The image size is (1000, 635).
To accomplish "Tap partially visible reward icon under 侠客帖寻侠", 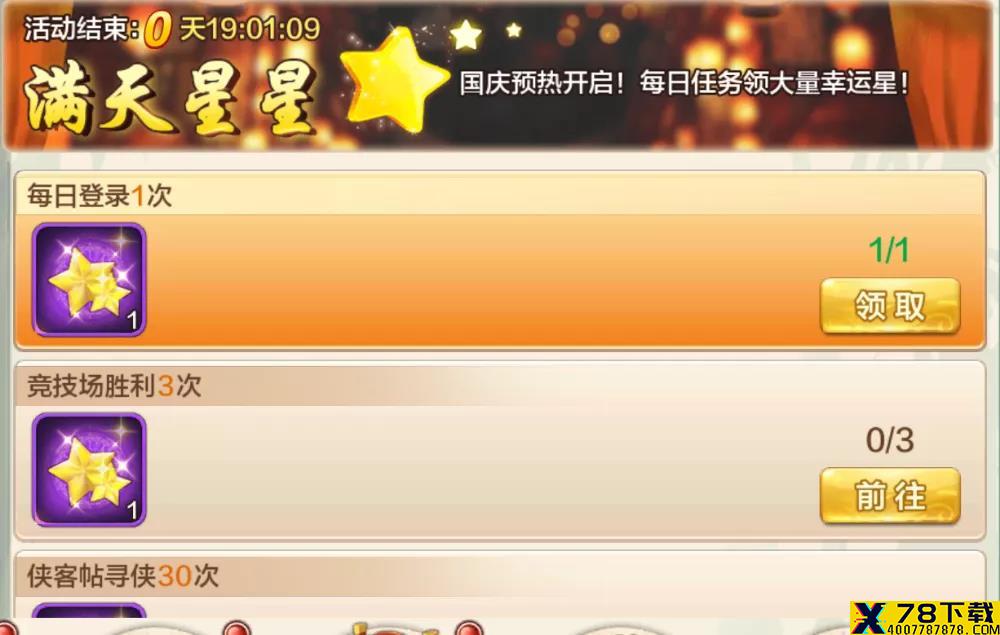I will (x=89, y=610).
